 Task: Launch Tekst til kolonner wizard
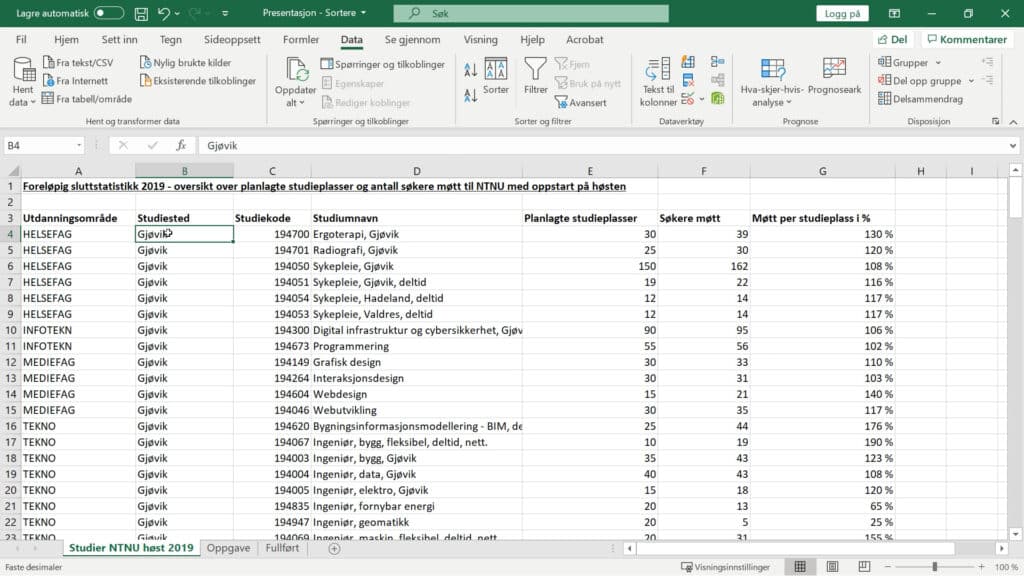click(x=658, y=82)
